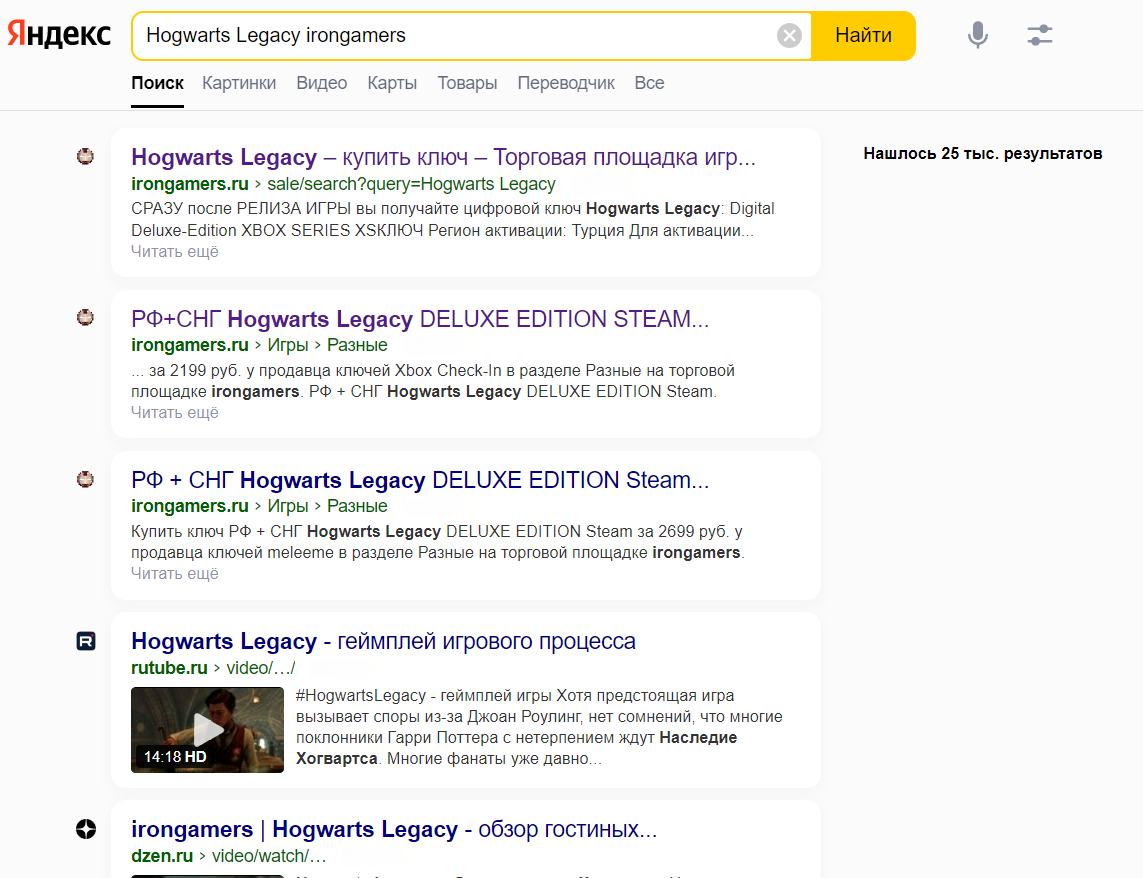Clear the search query with the X icon

(x=789, y=35)
